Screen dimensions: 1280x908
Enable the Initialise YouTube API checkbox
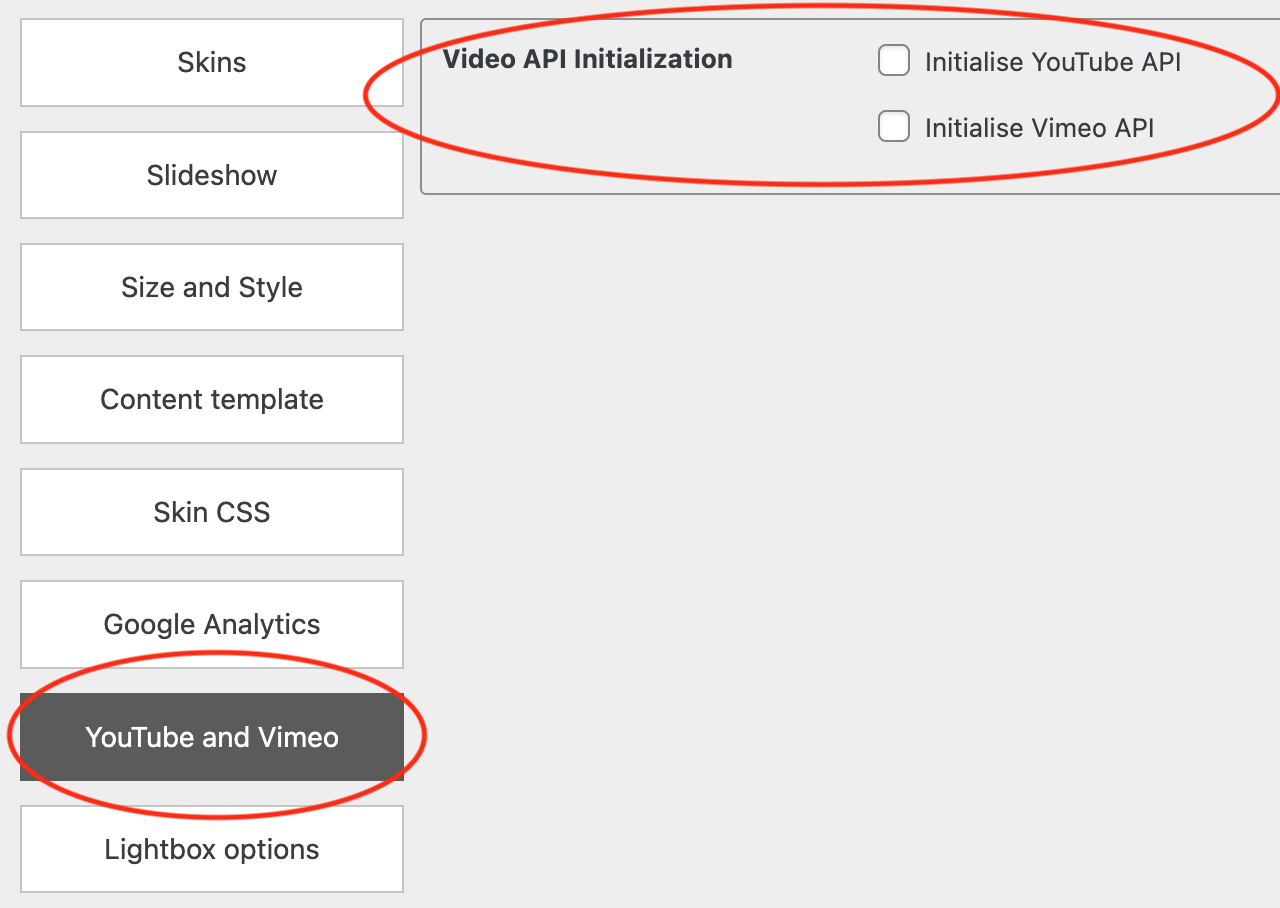tap(893, 61)
